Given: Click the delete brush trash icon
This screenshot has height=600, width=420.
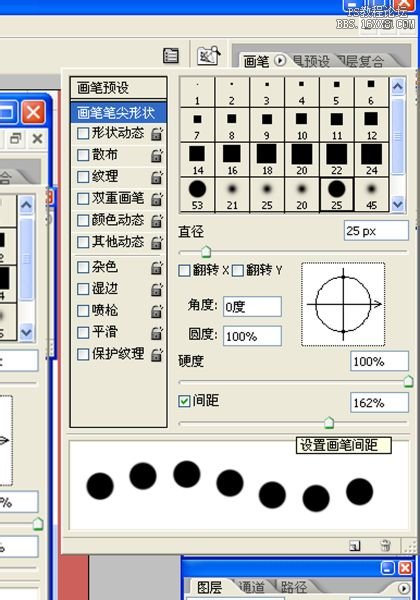Looking at the screenshot, I should click(386, 545).
